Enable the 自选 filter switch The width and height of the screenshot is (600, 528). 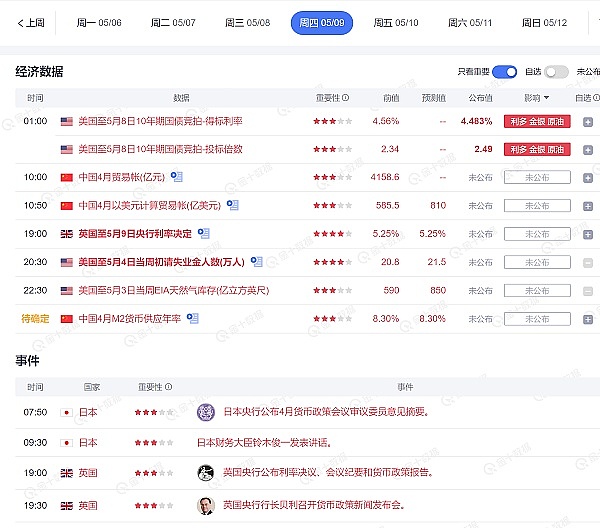(x=557, y=72)
